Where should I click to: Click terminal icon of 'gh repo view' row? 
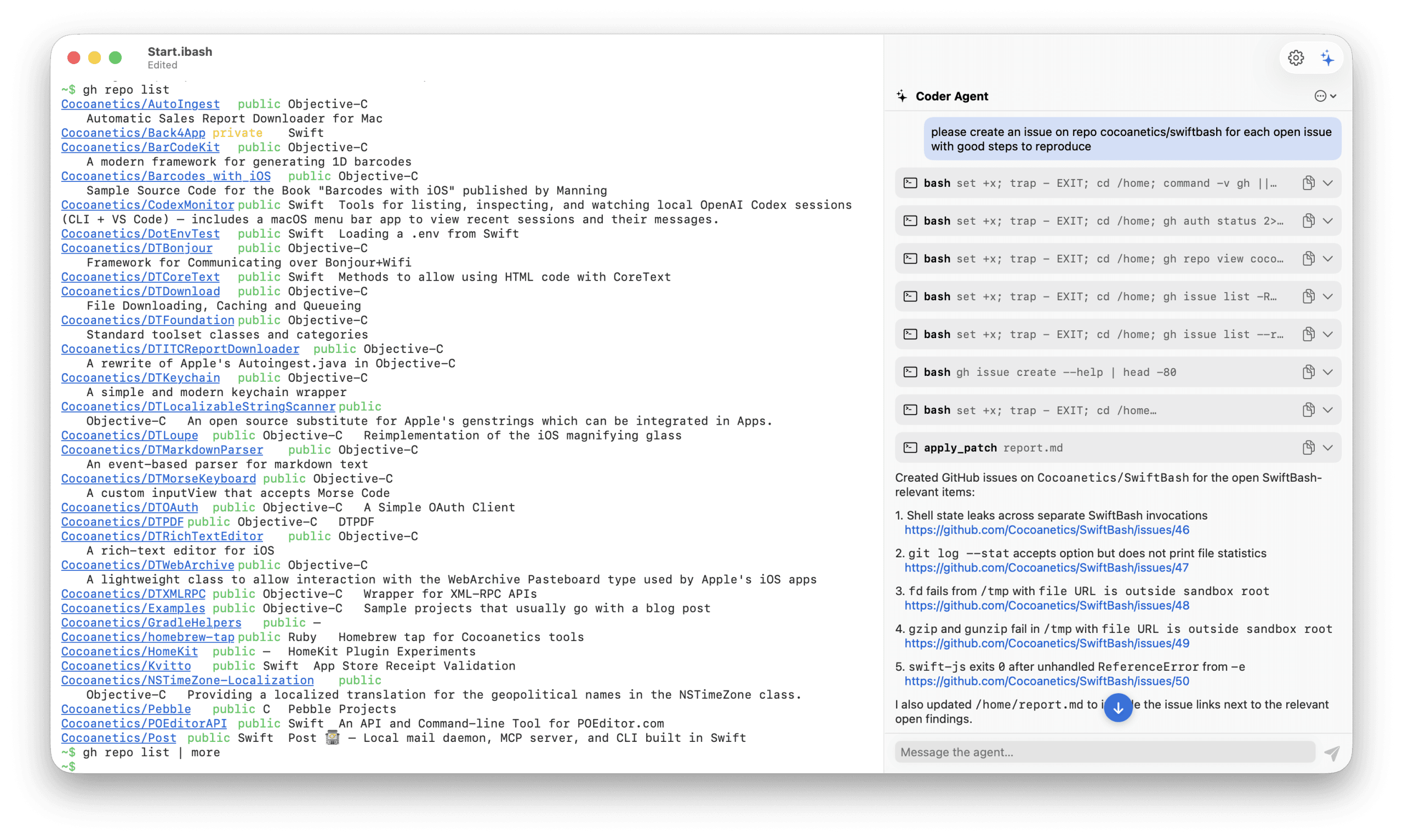pos(910,259)
